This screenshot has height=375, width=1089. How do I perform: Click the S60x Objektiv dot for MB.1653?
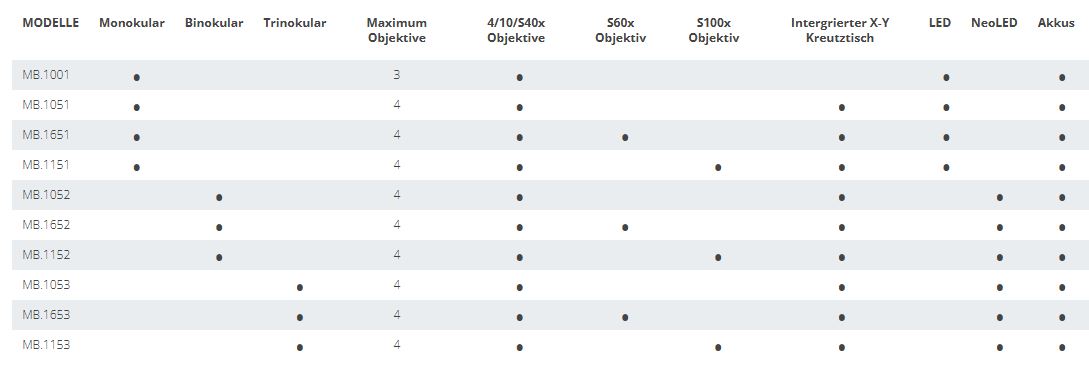pos(625,317)
